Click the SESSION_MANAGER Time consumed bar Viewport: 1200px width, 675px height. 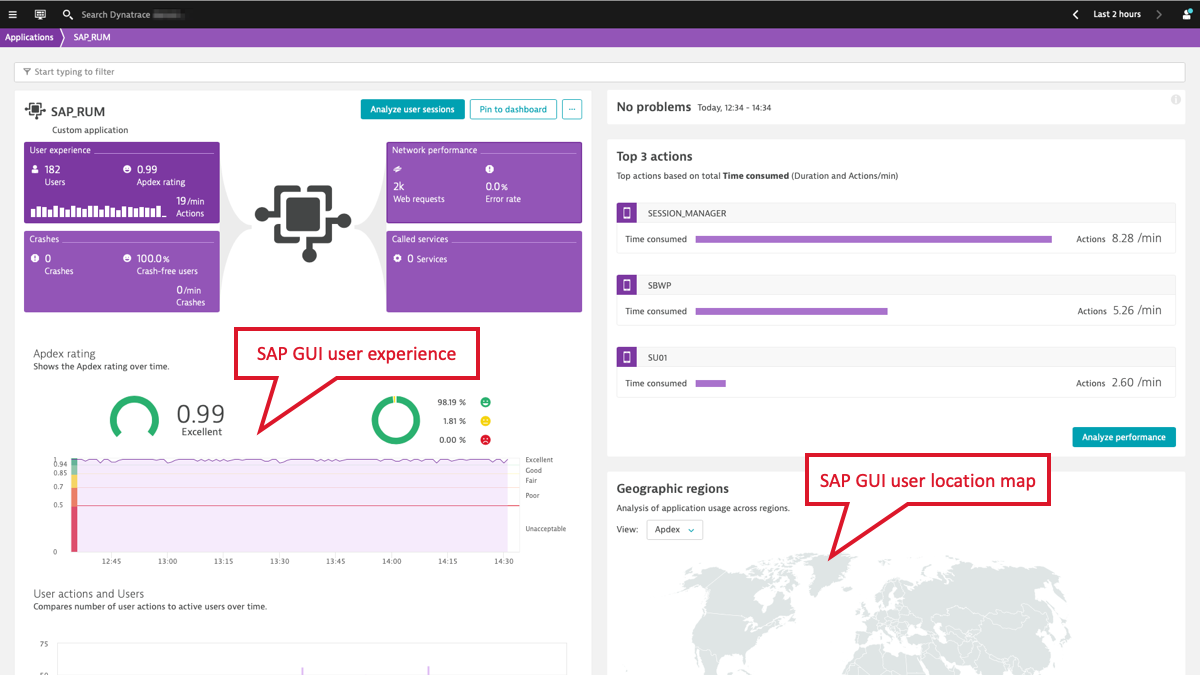pos(874,239)
